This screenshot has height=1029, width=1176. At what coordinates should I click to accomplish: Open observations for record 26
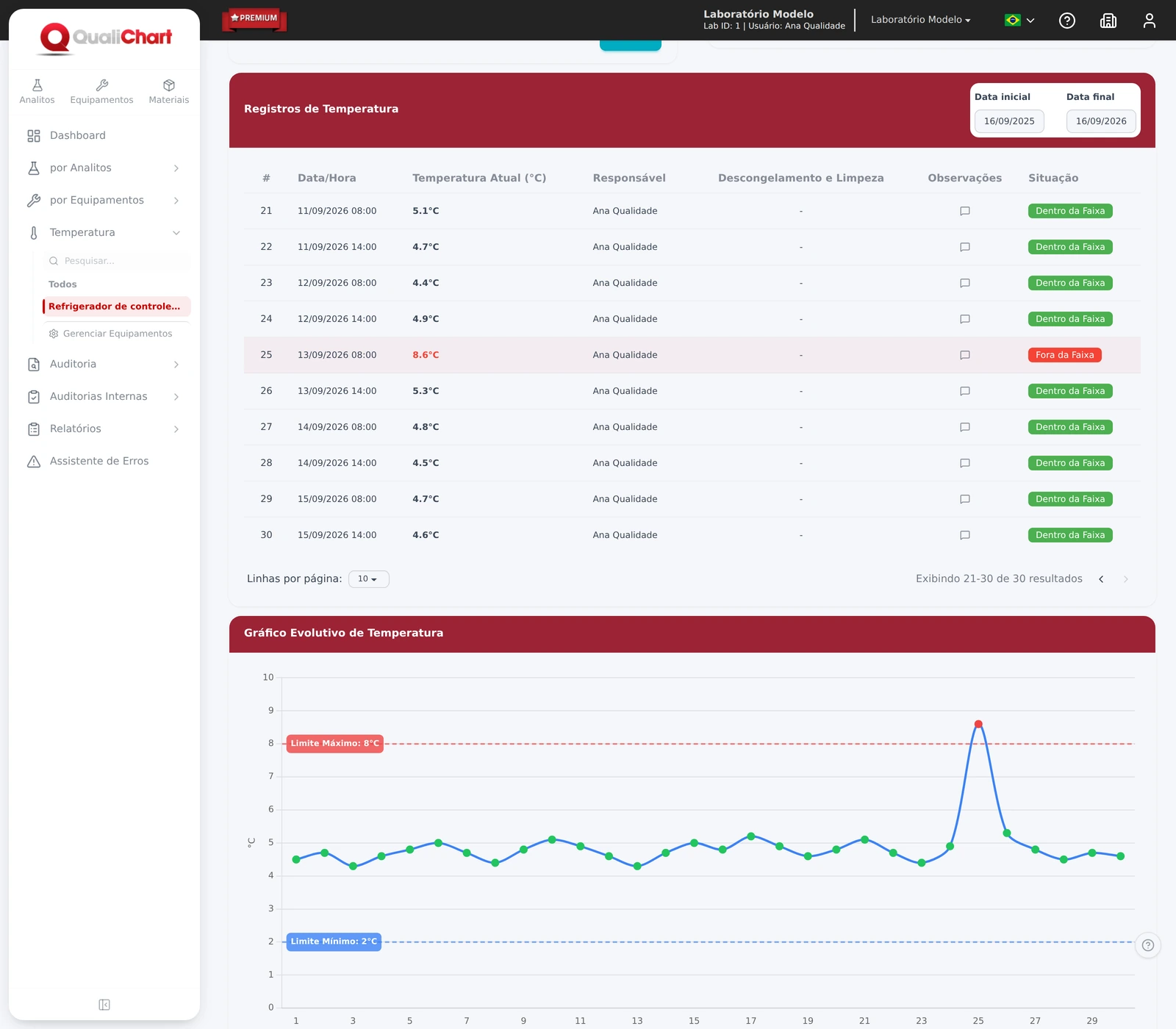tap(965, 391)
